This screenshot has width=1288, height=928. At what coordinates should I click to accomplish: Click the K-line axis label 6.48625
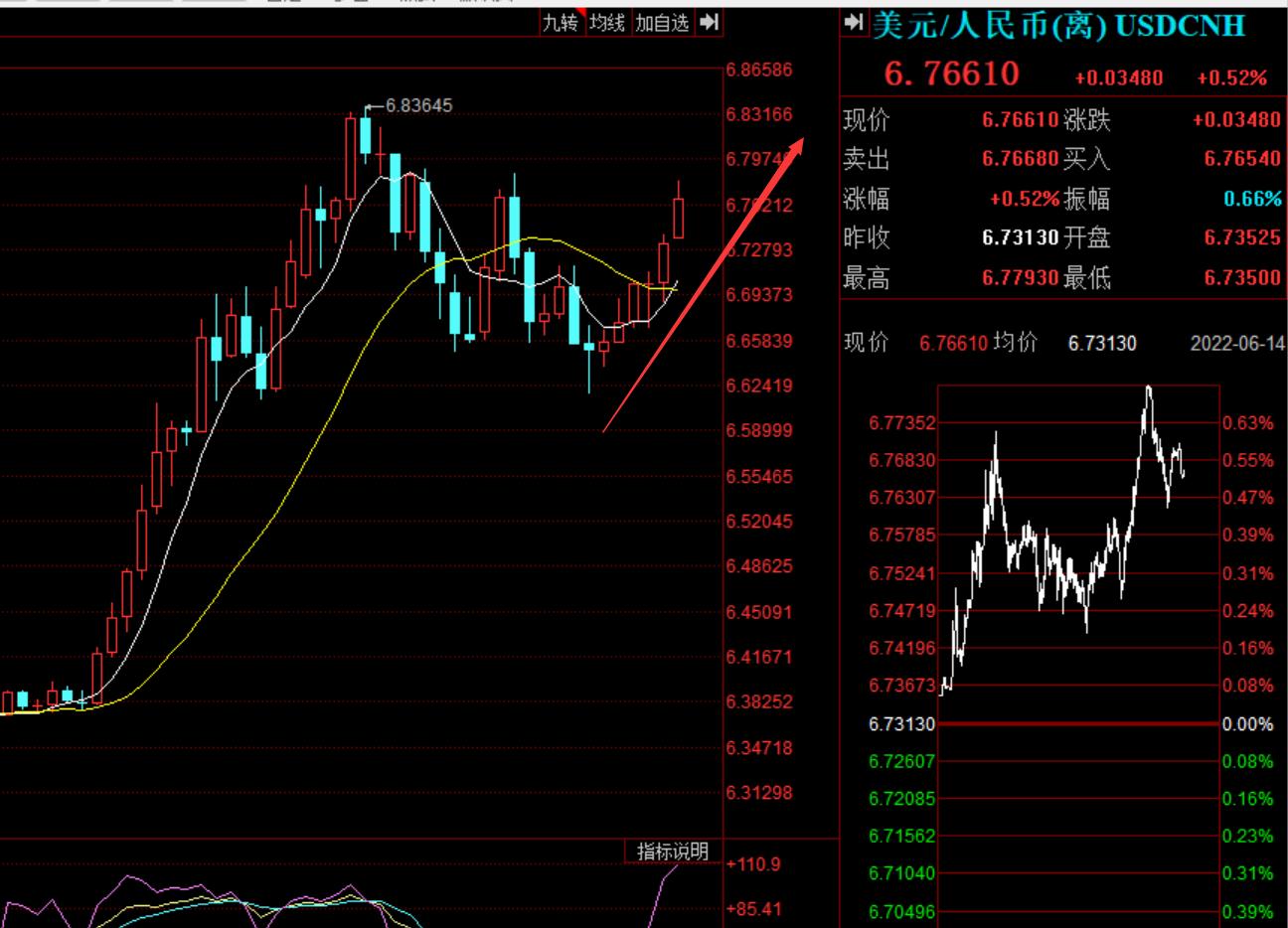759,566
